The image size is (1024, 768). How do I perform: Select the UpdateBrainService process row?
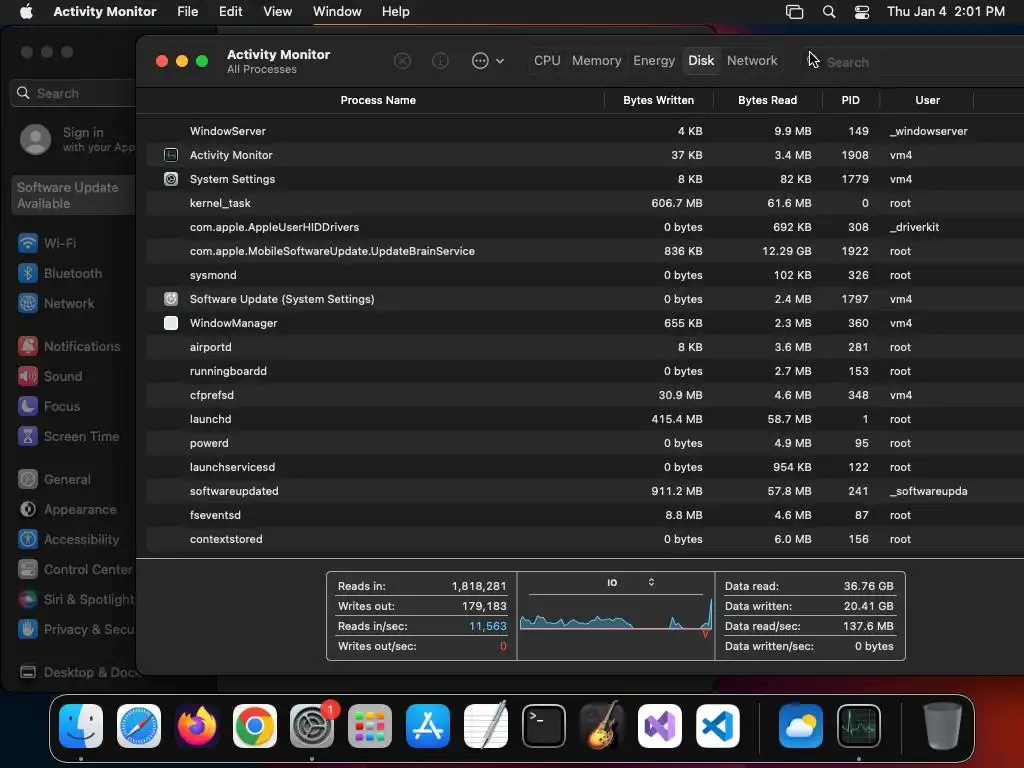tap(585, 251)
